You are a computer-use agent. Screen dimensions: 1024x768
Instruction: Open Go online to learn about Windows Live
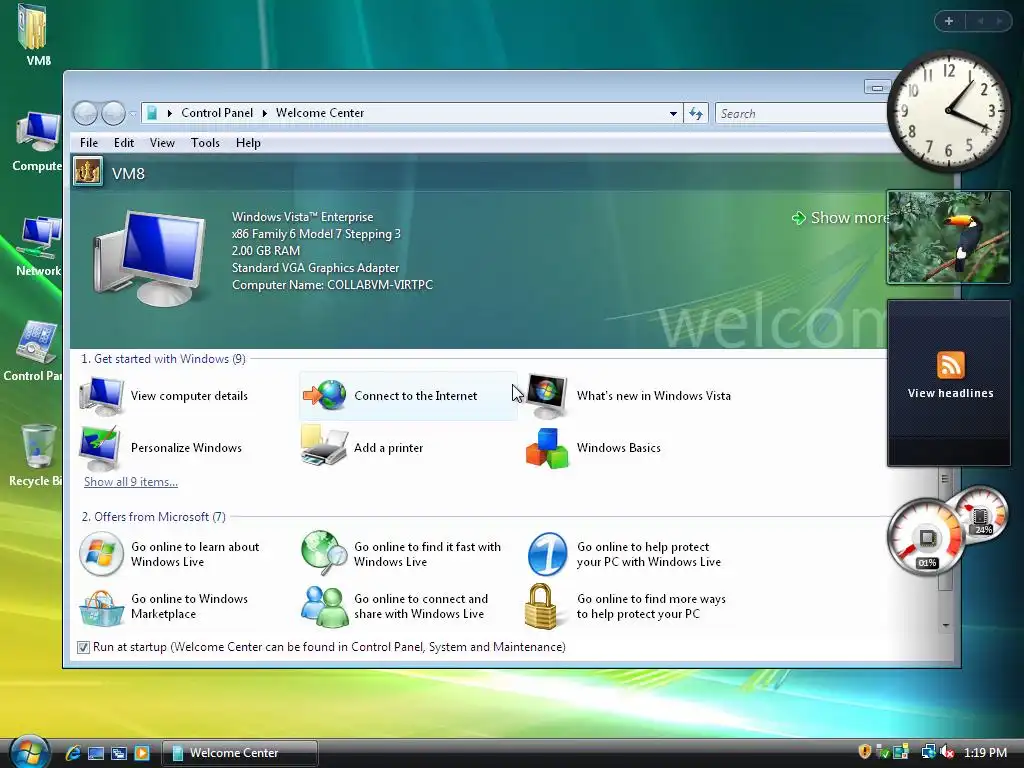tap(169, 554)
